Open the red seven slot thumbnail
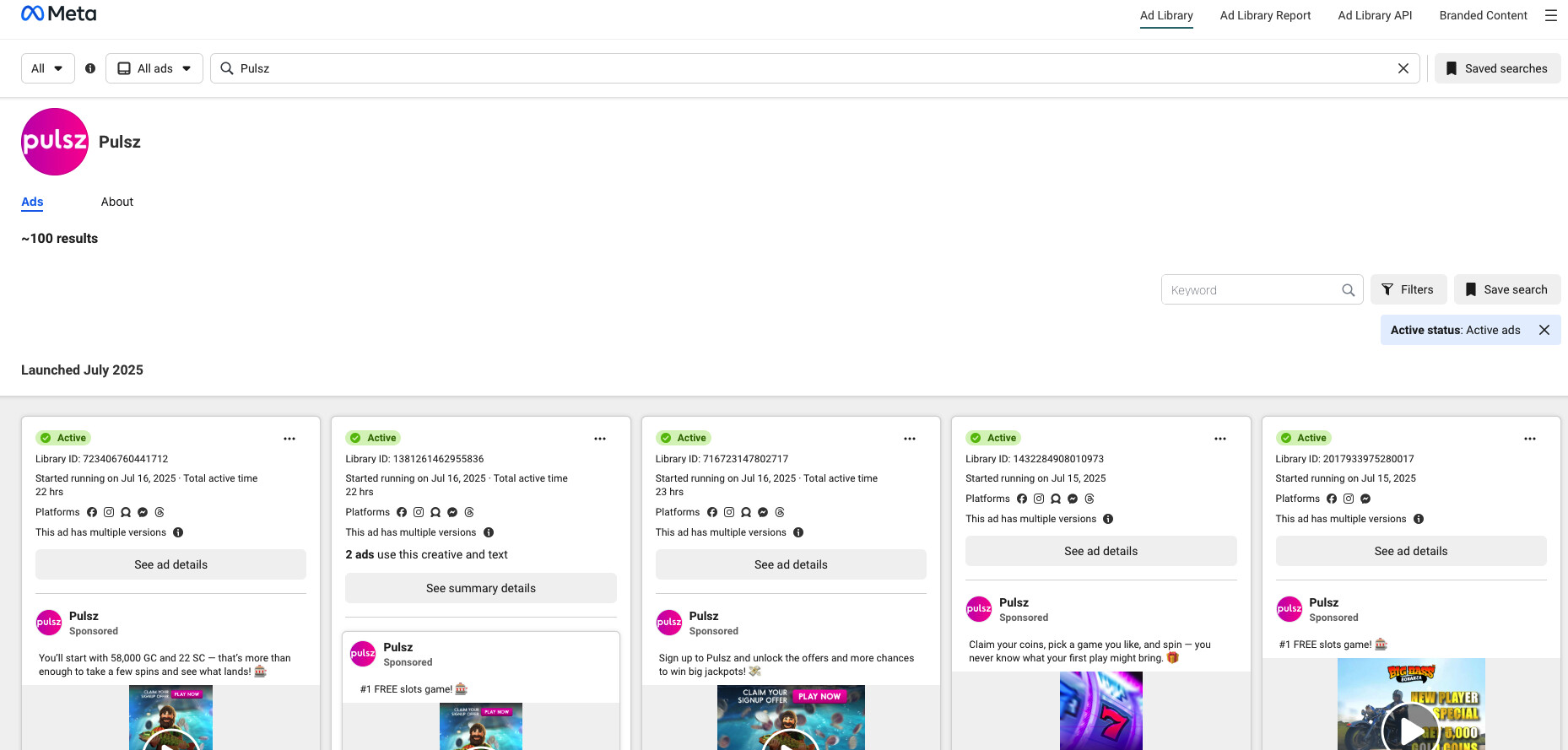This screenshot has width=1568, height=750. [x=1101, y=710]
